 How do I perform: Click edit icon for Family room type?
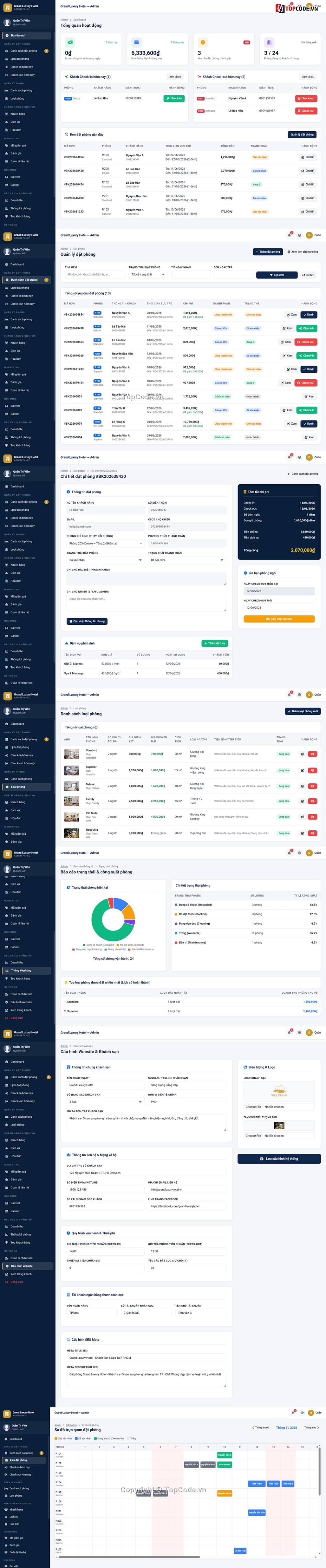pos(302,801)
